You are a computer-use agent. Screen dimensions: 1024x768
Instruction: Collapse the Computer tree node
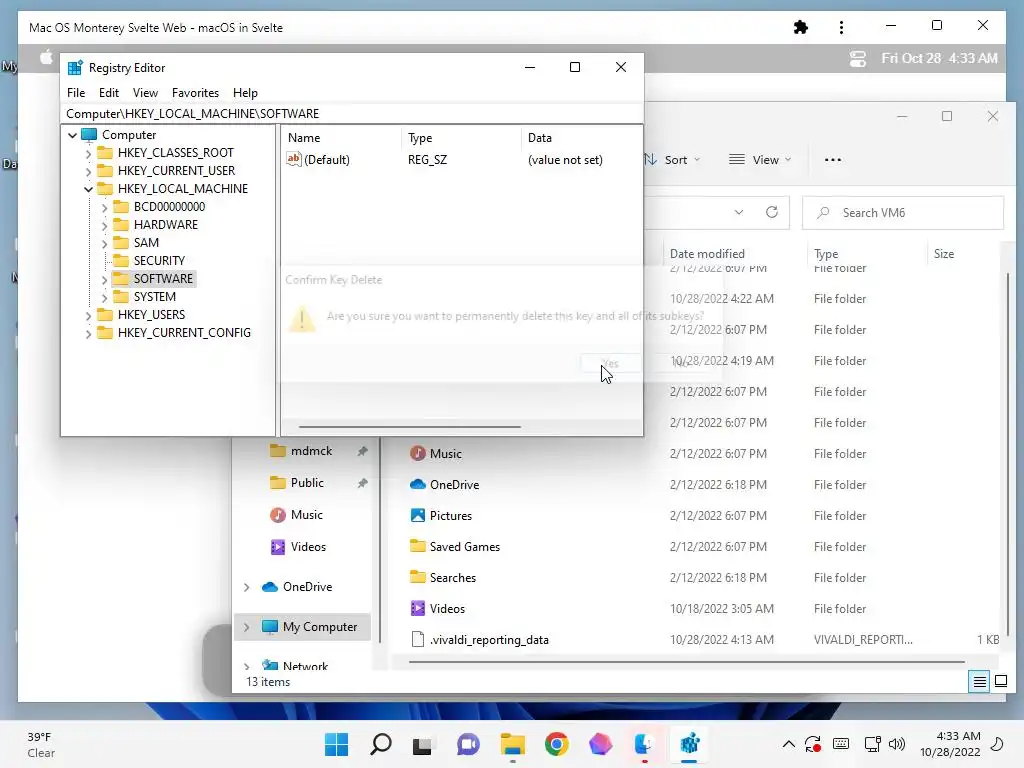72,135
